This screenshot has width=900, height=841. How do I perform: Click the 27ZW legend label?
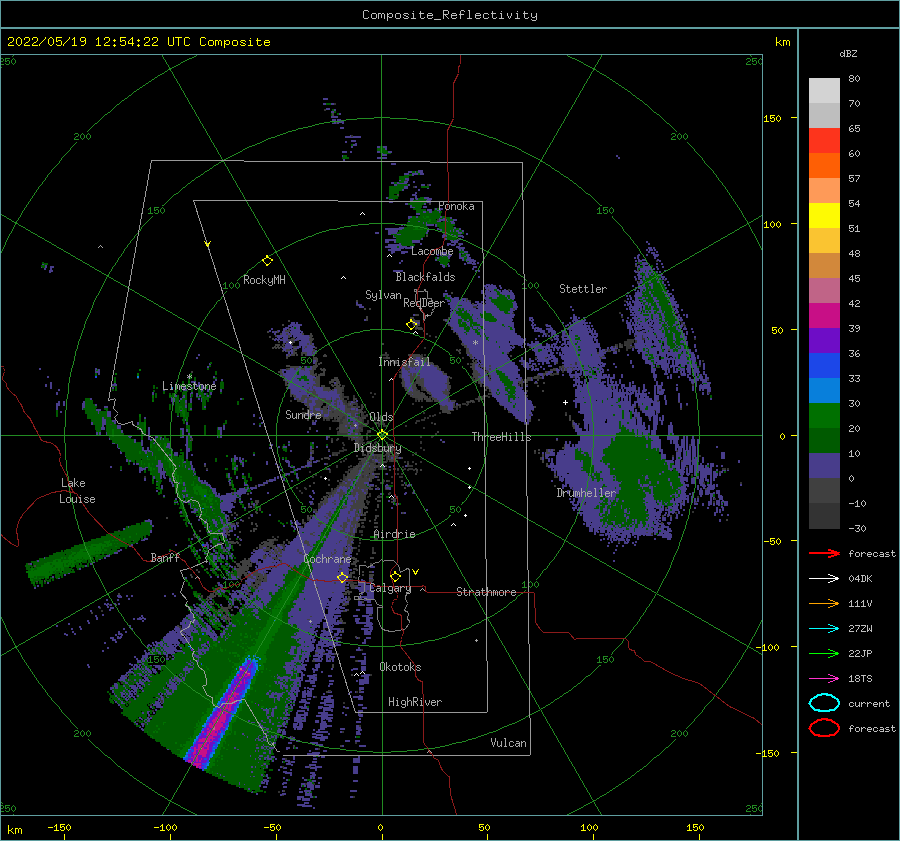click(860, 629)
